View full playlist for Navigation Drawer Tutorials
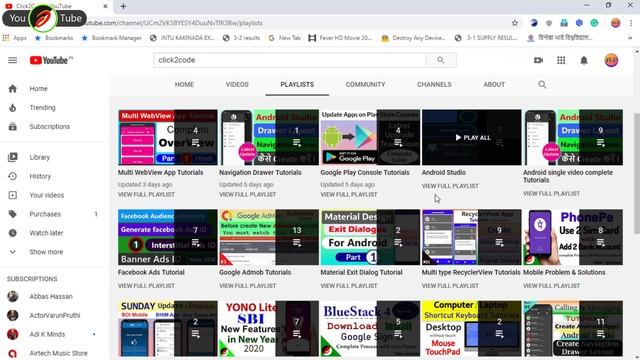 point(247,195)
